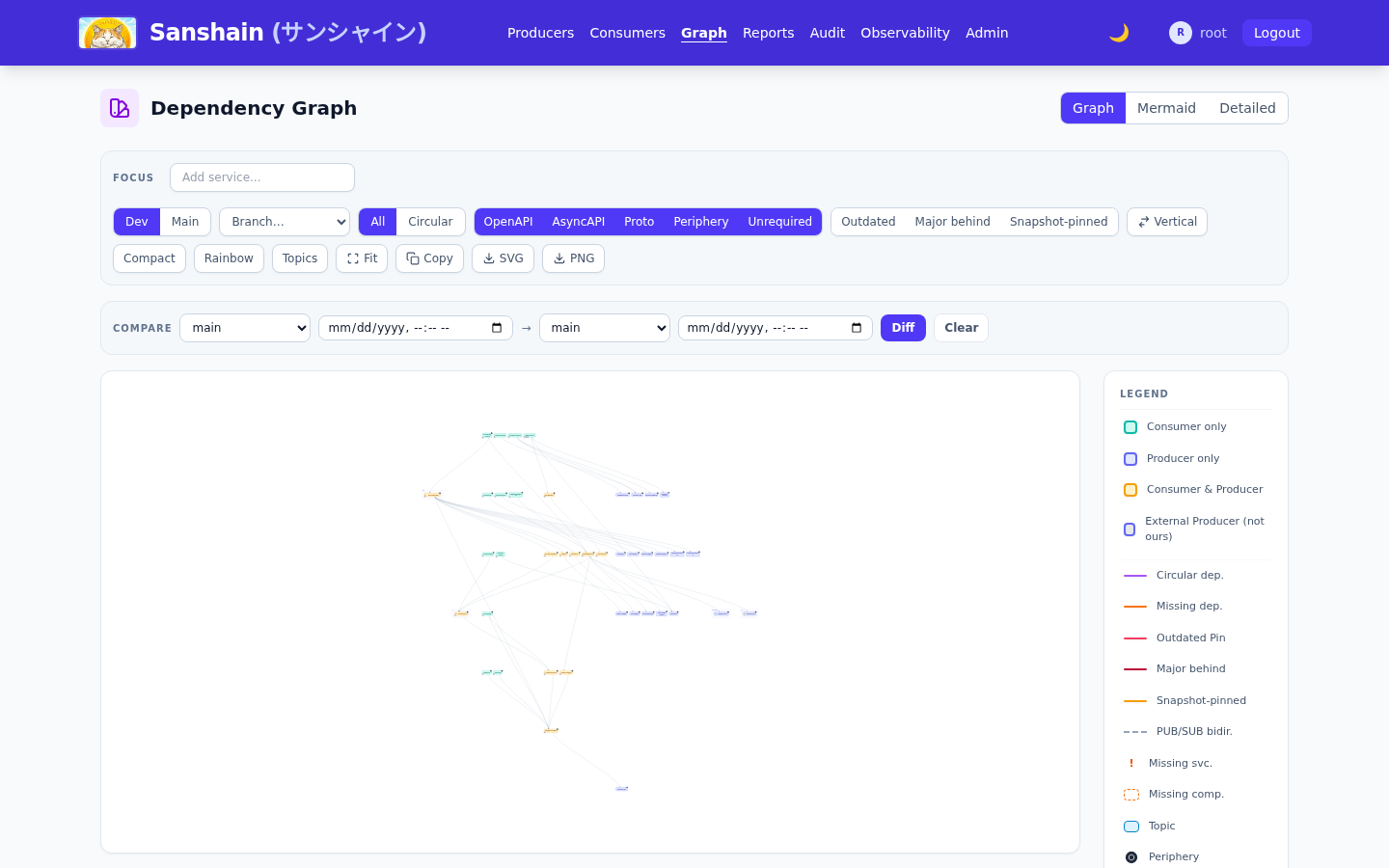
Task: Download graph as SVG
Action: (503, 258)
